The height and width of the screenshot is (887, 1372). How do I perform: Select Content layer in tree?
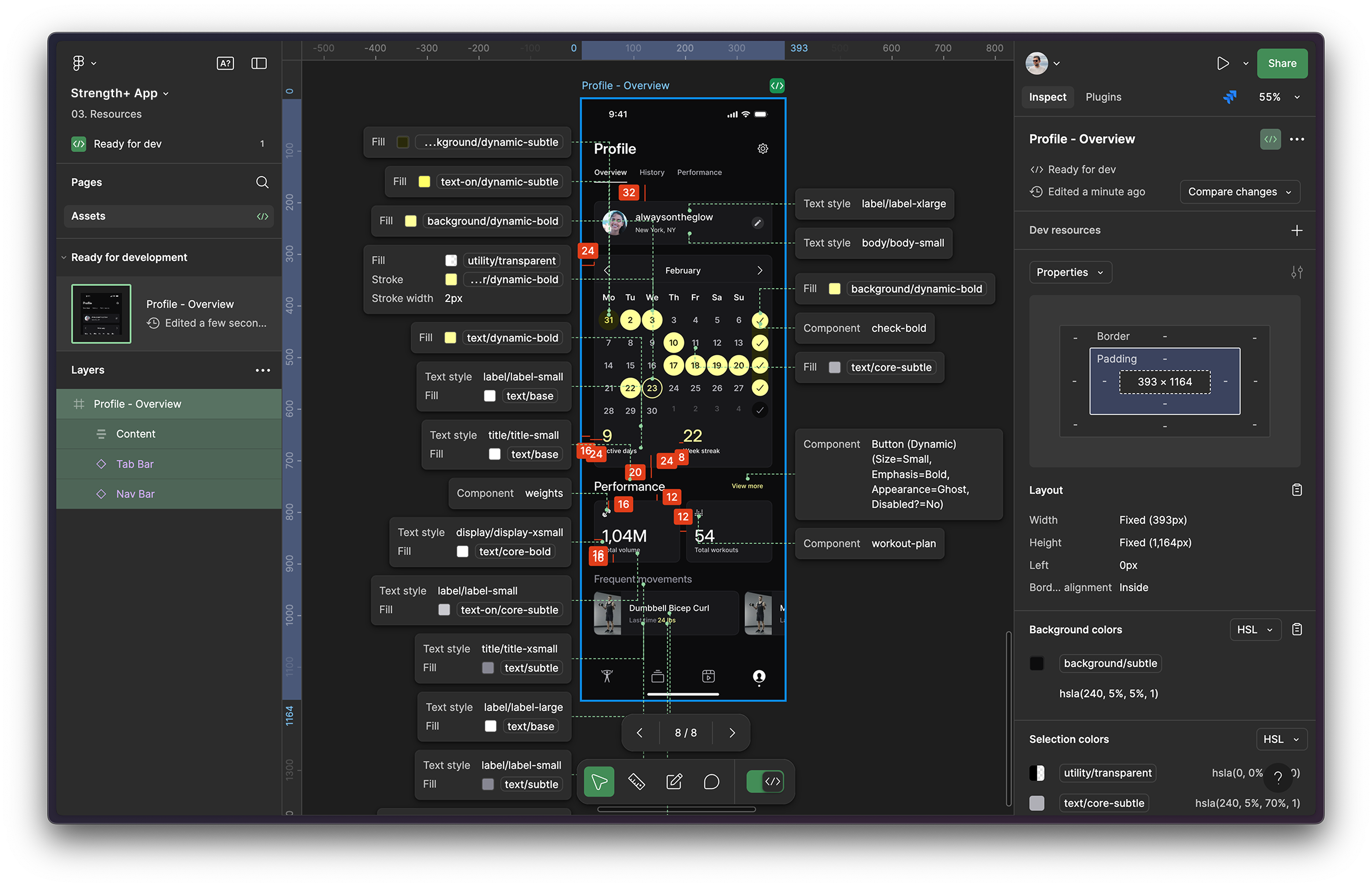click(x=168, y=434)
